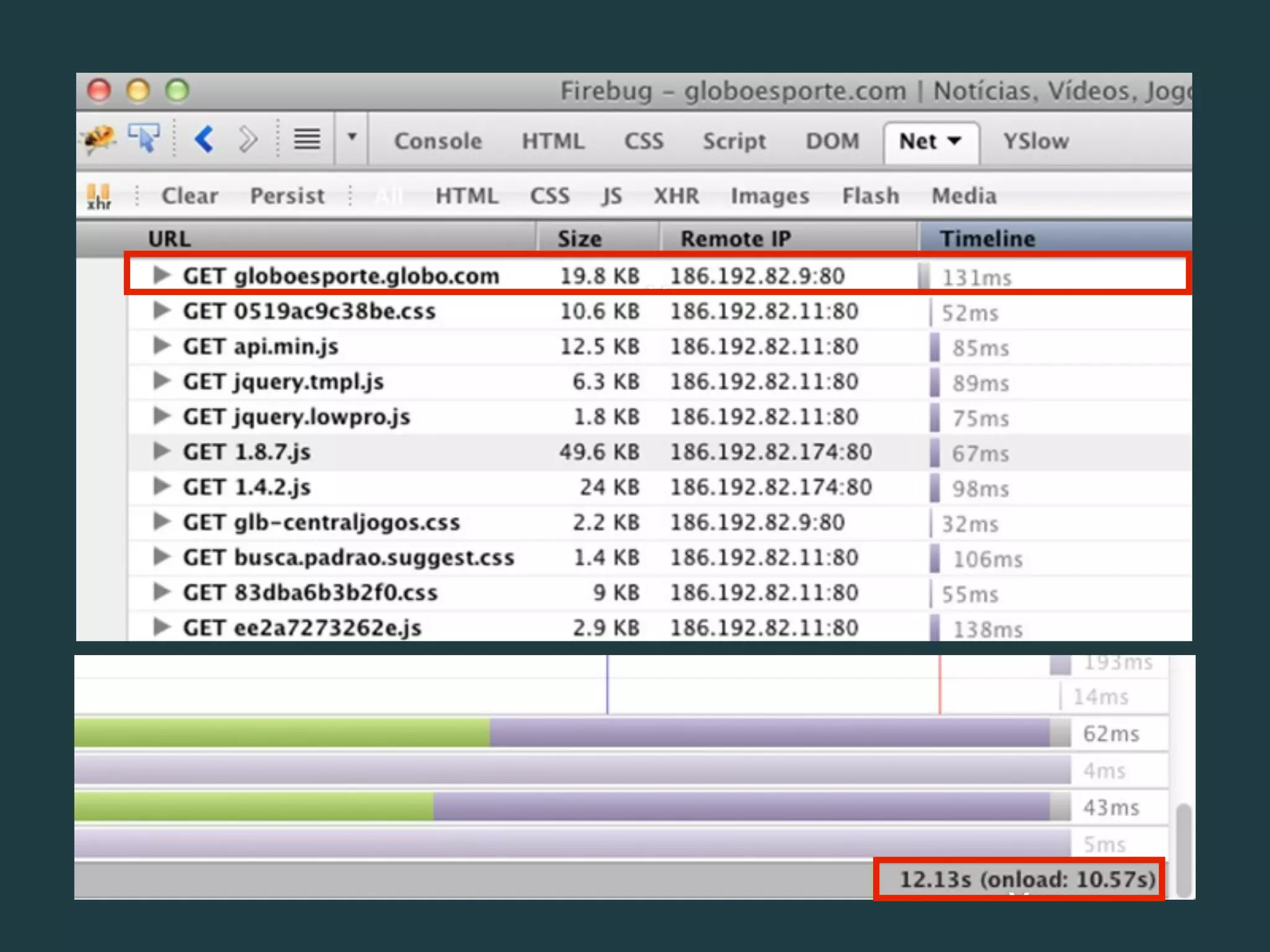
Task: Click the Size column header
Action: 579,239
